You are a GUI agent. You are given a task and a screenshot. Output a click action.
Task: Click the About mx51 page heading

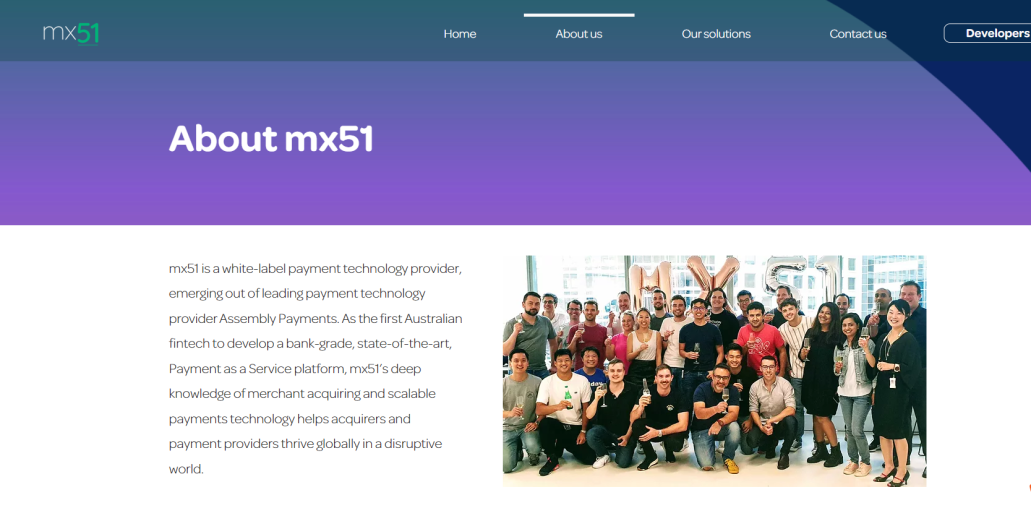pyautogui.click(x=271, y=139)
